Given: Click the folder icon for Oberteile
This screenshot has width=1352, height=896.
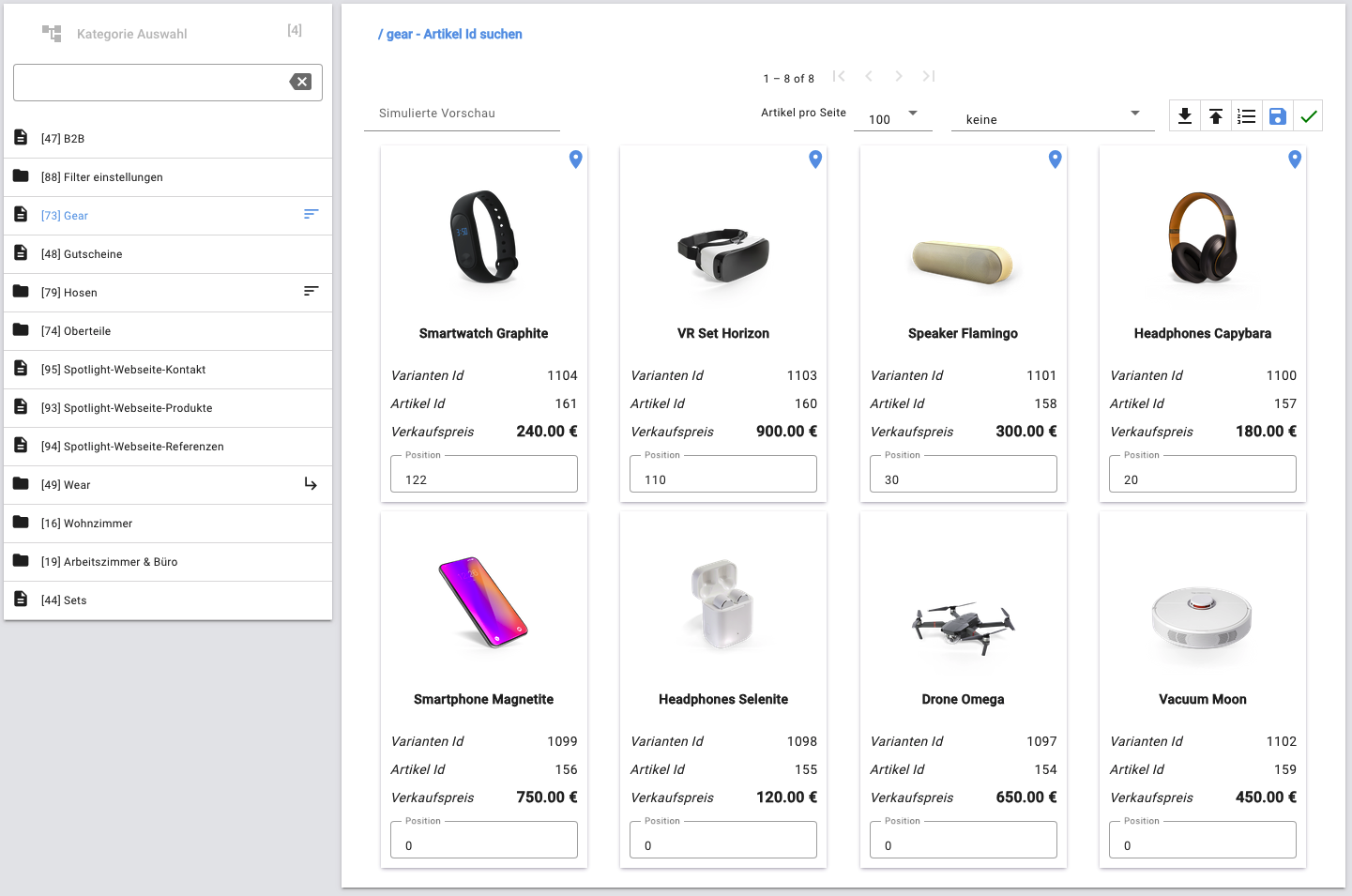Looking at the screenshot, I should (21, 330).
